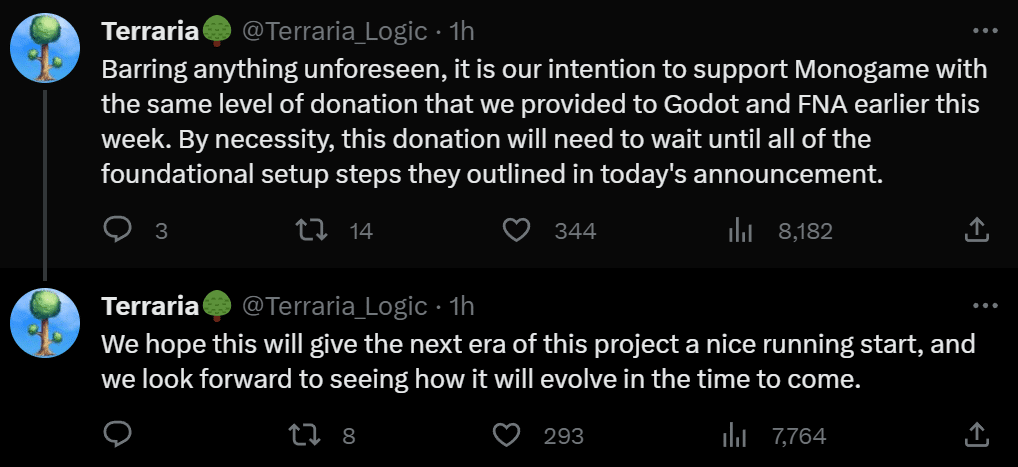Screen dimensions: 1018x467
Task: Open the 1h timestamp of first tweet
Action: click(x=462, y=31)
